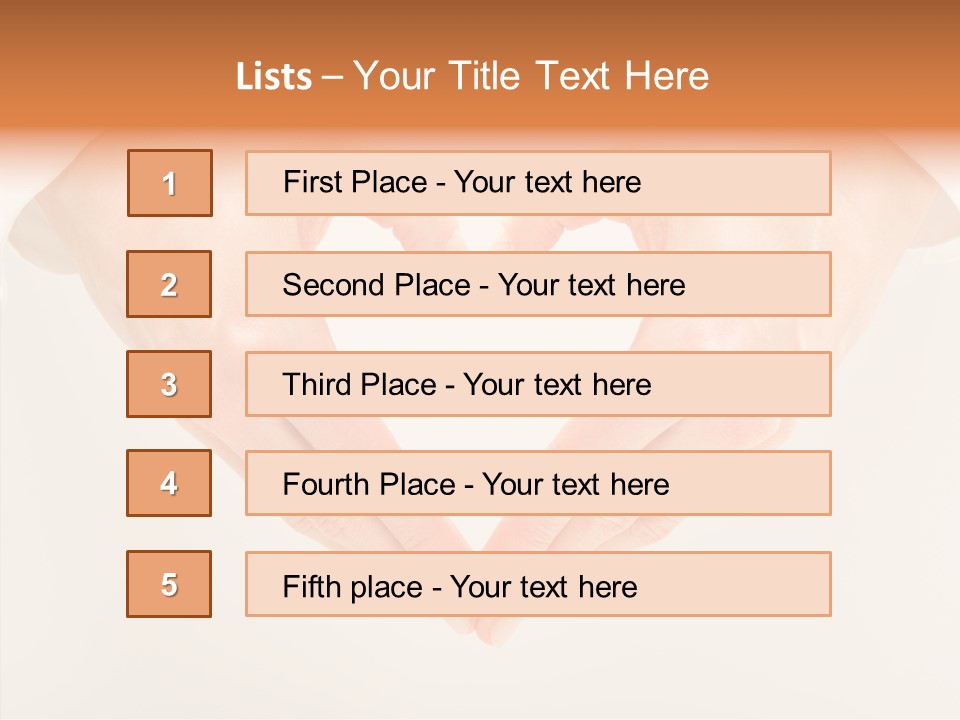Click the words 'Second Place' in the list
This screenshot has width=960, height=720.
click(375, 285)
